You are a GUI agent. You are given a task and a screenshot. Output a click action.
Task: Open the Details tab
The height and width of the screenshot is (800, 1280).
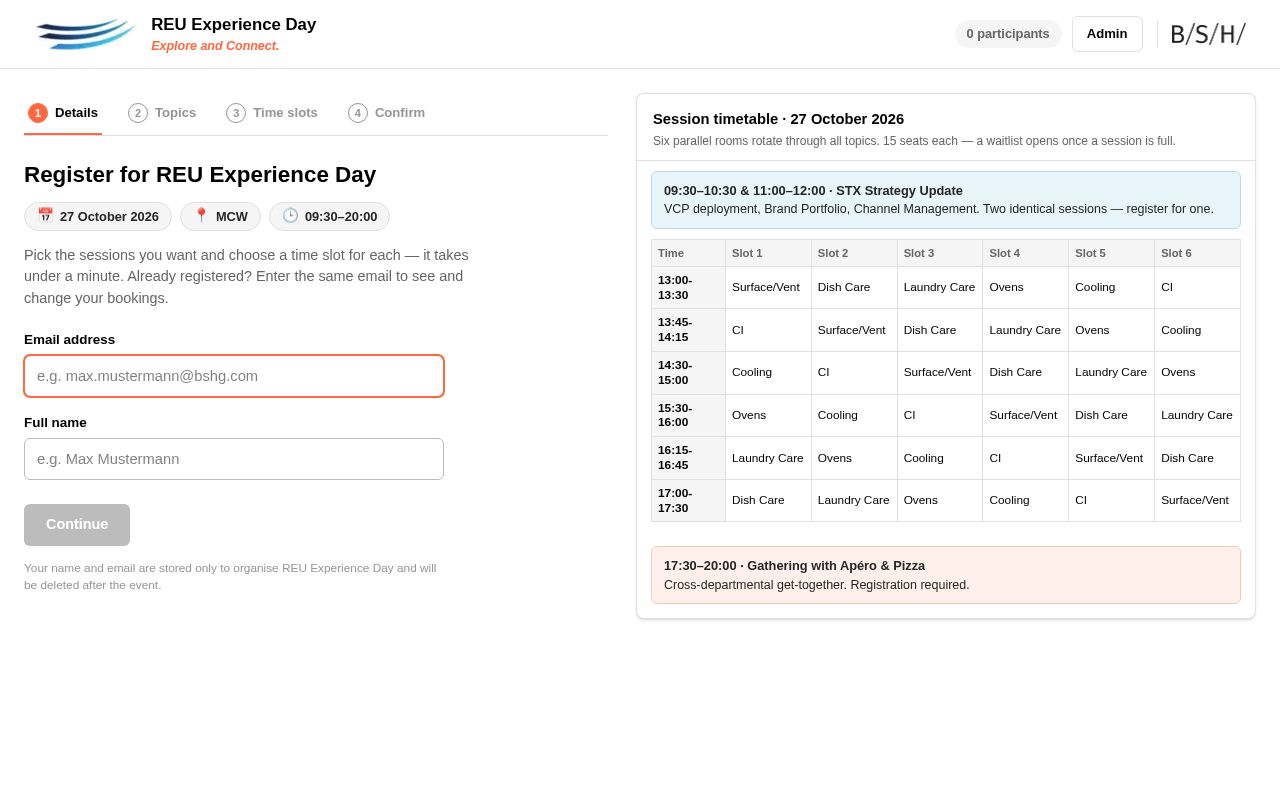coord(63,113)
